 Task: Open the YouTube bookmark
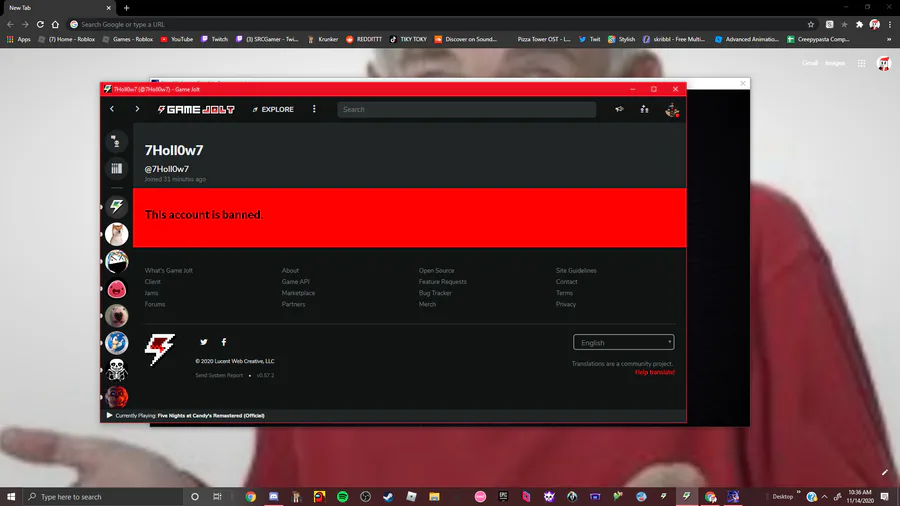coord(177,39)
